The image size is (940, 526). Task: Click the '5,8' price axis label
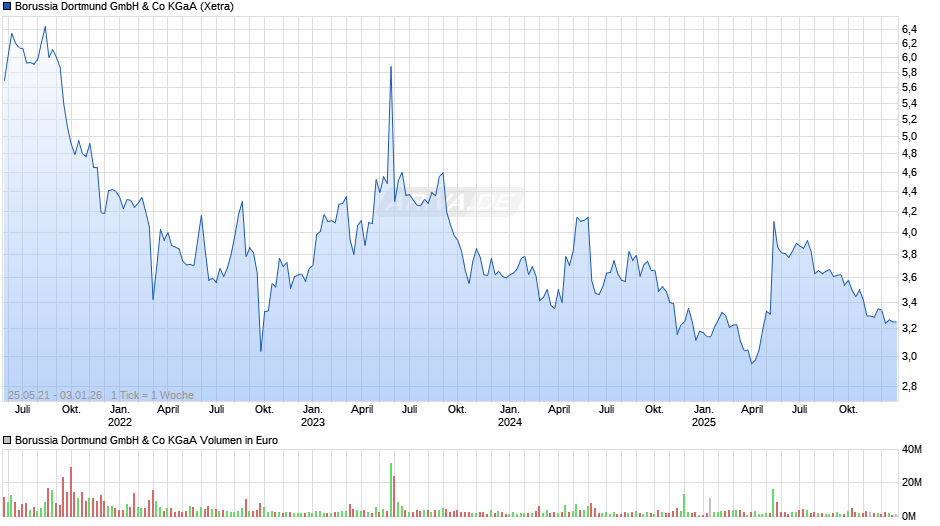click(x=909, y=73)
